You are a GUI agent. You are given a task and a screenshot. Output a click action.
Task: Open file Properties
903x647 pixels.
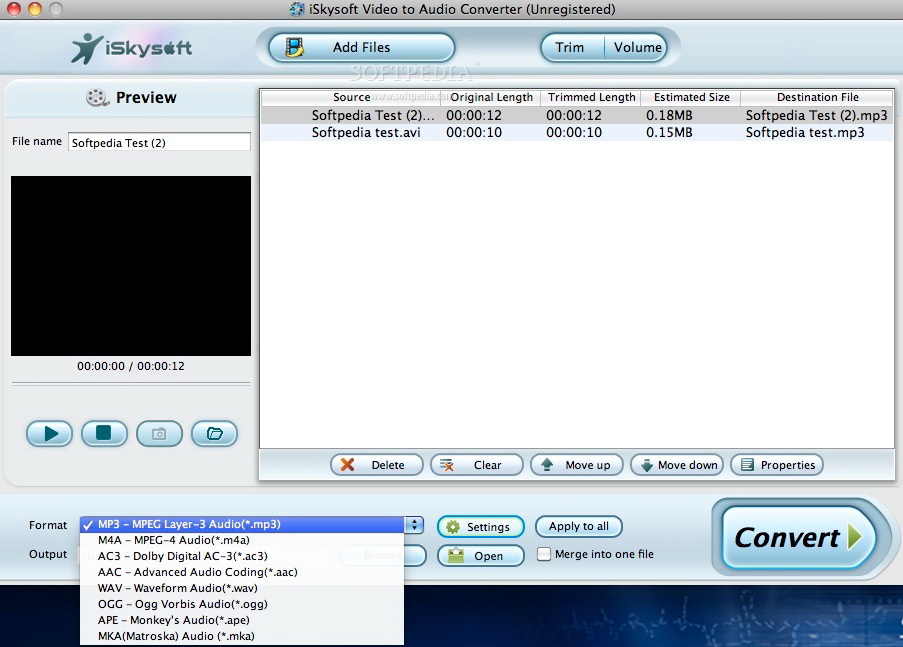click(x=777, y=465)
